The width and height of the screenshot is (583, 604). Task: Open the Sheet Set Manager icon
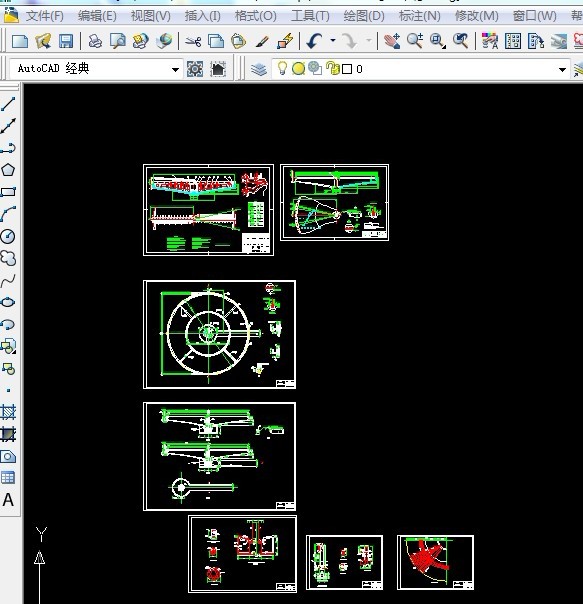coord(559,41)
